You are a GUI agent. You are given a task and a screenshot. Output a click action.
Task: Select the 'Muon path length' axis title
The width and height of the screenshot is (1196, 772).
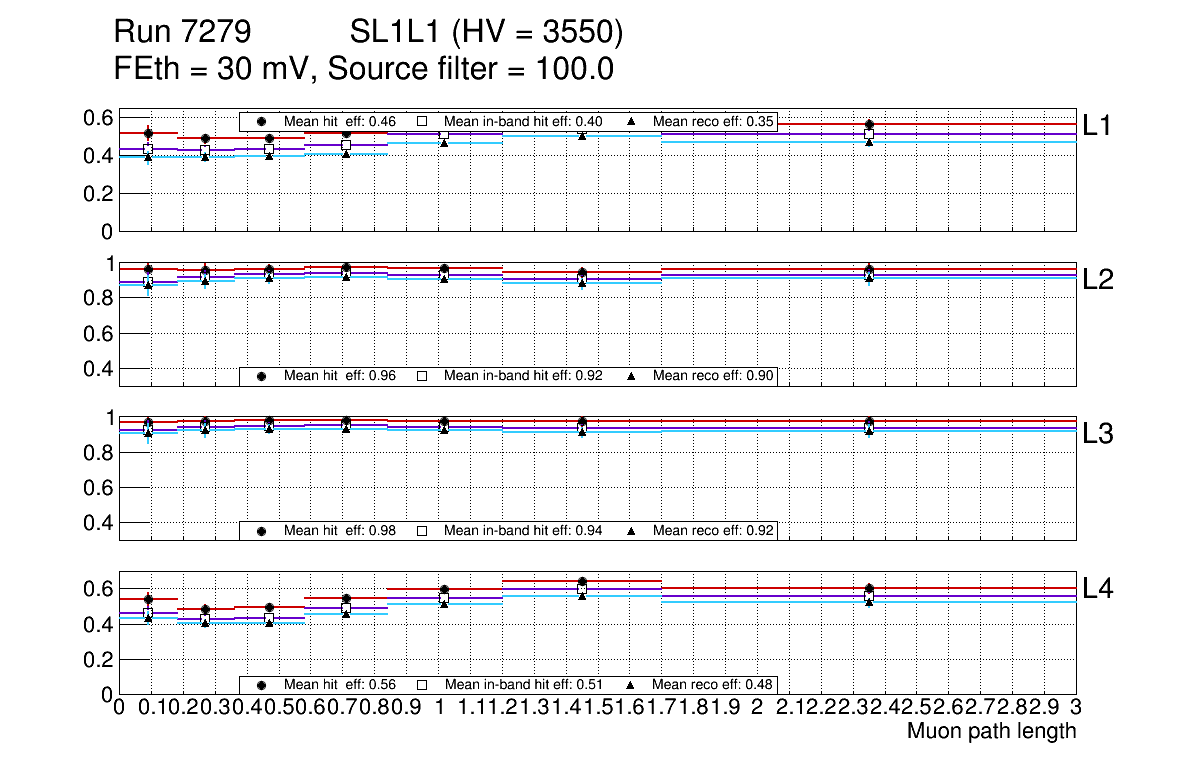(x=991, y=731)
